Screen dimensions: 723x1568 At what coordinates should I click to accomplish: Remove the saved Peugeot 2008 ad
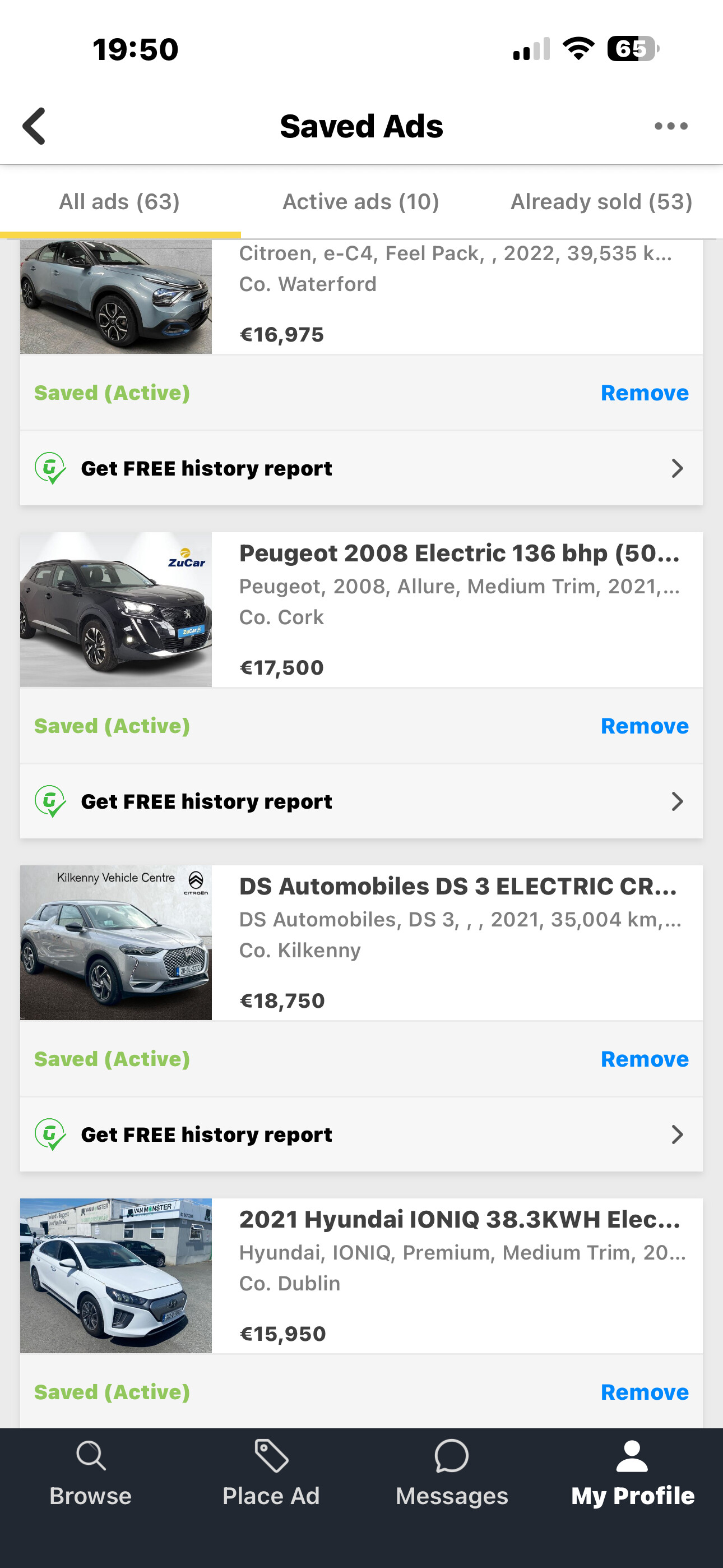coord(644,726)
